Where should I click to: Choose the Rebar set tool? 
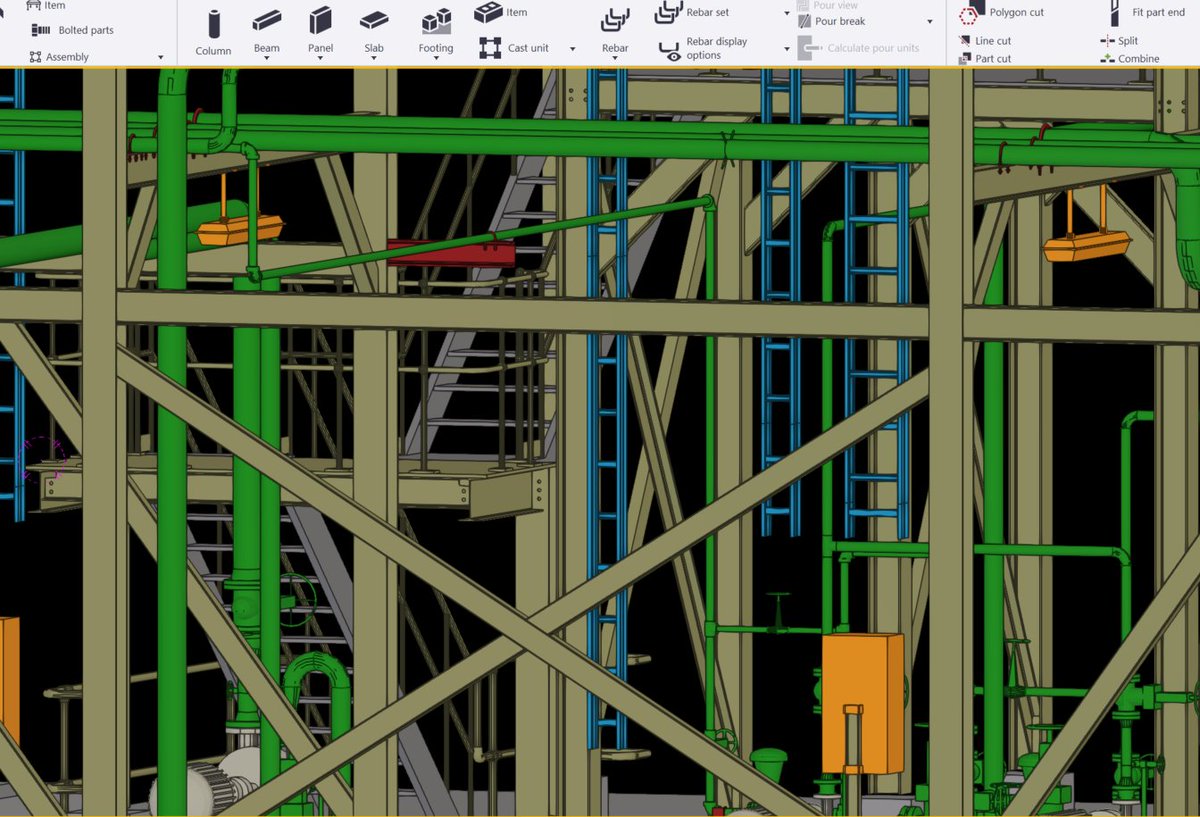point(692,12)
